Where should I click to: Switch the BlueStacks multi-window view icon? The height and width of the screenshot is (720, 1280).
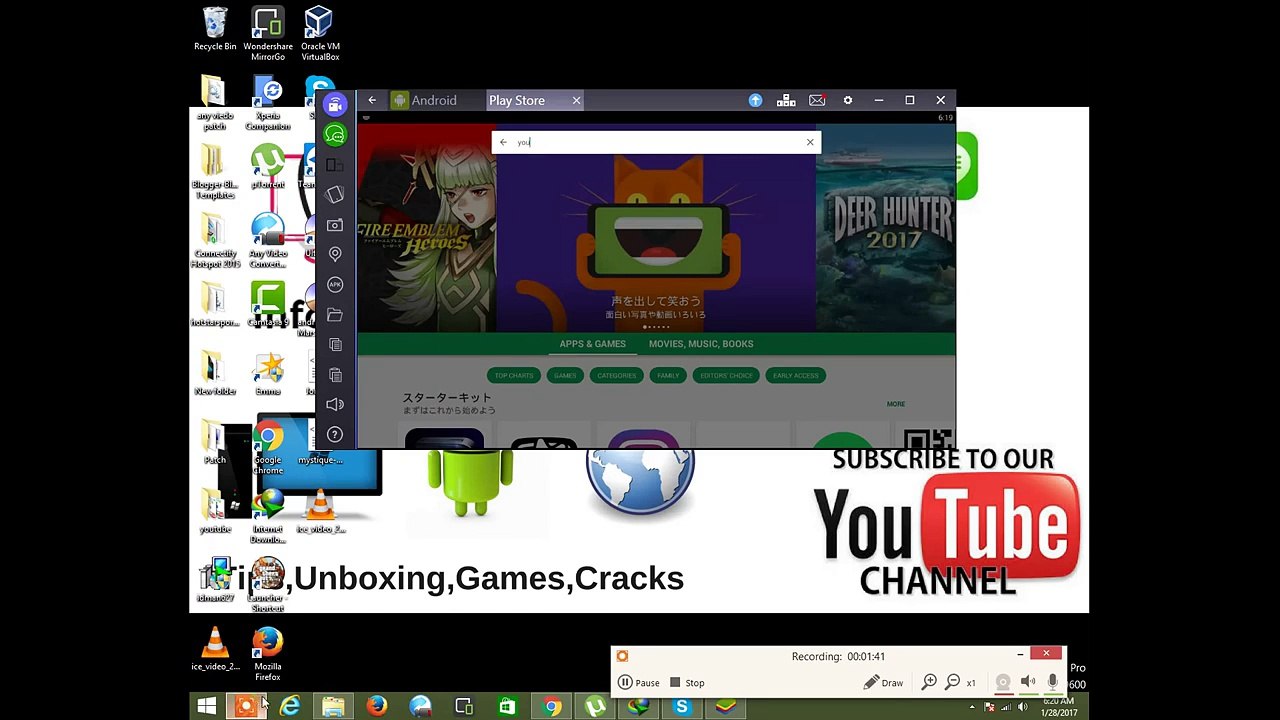click(x=335, y=165)
